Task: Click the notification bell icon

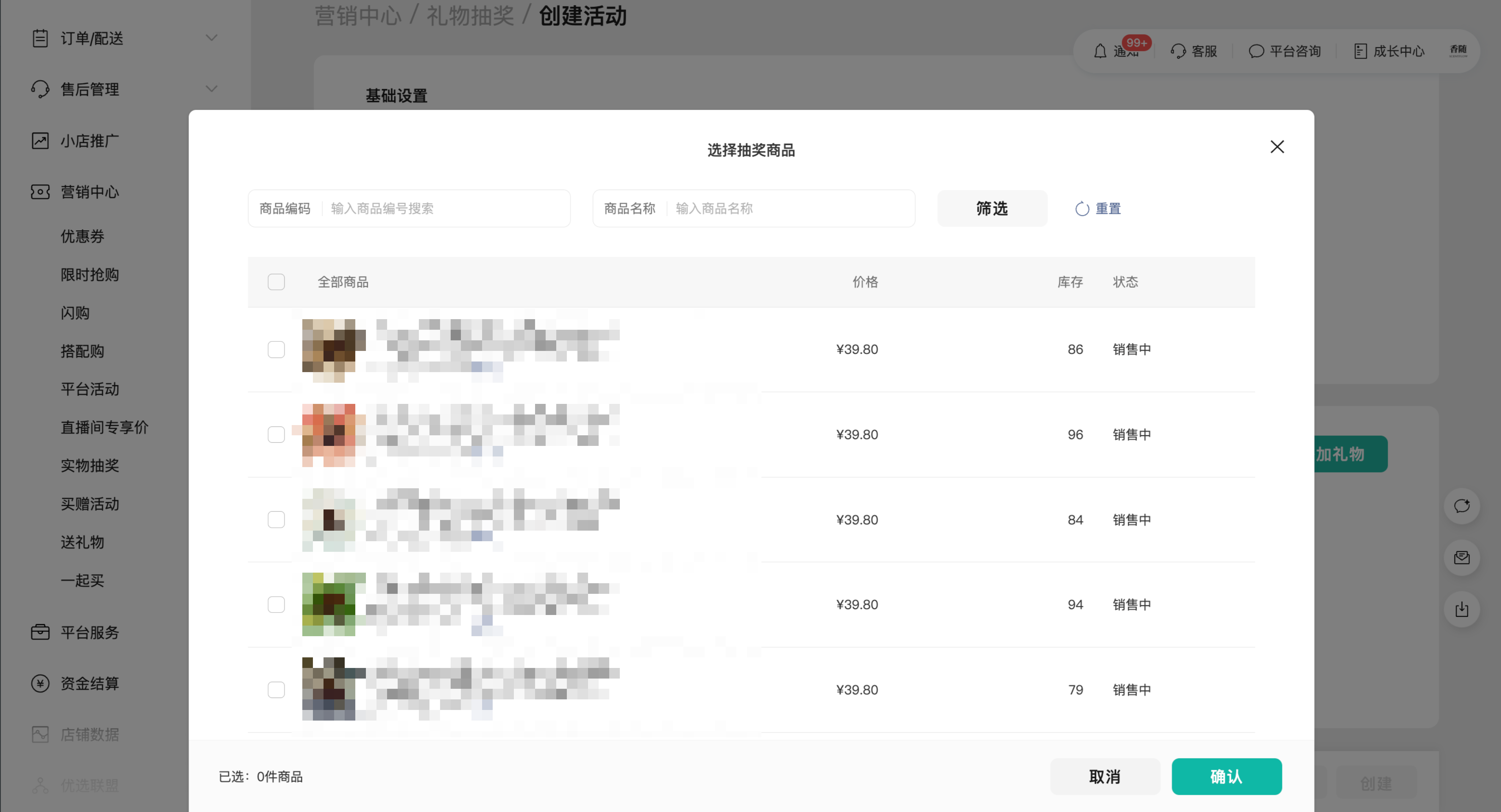Action: [x=1099, y=51]
